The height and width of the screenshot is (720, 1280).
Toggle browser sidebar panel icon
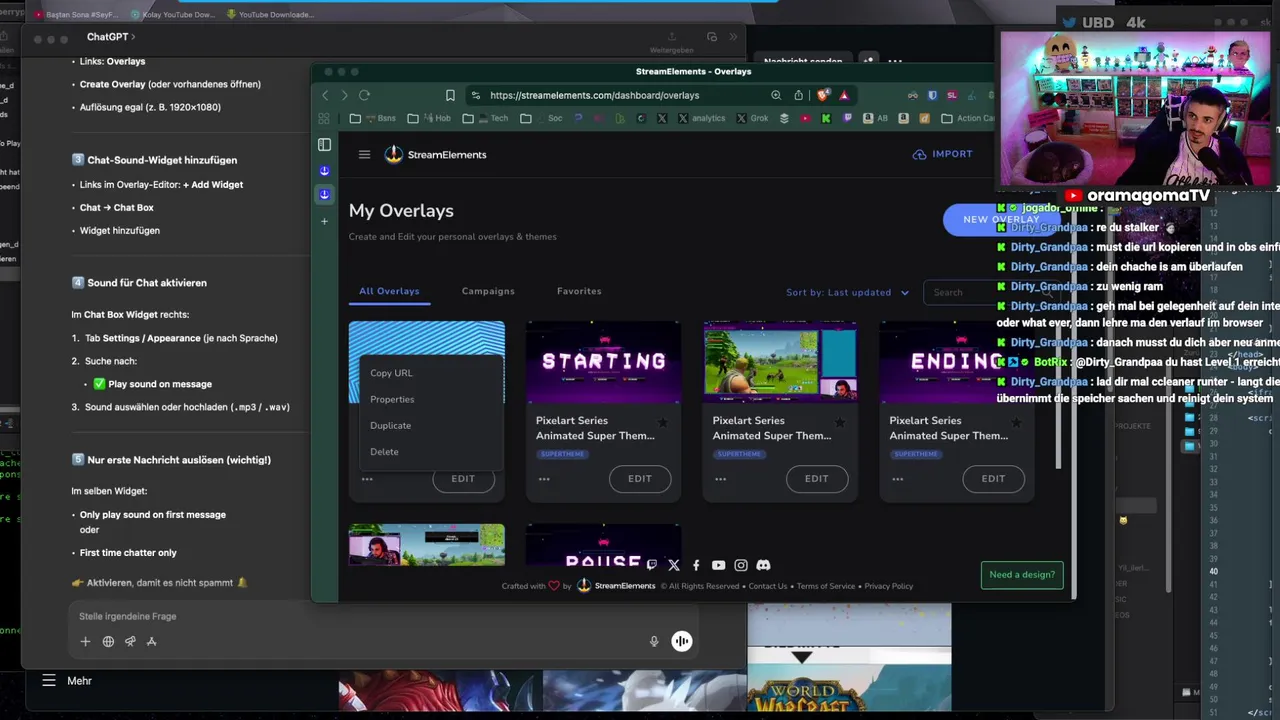tap(324, 145)
